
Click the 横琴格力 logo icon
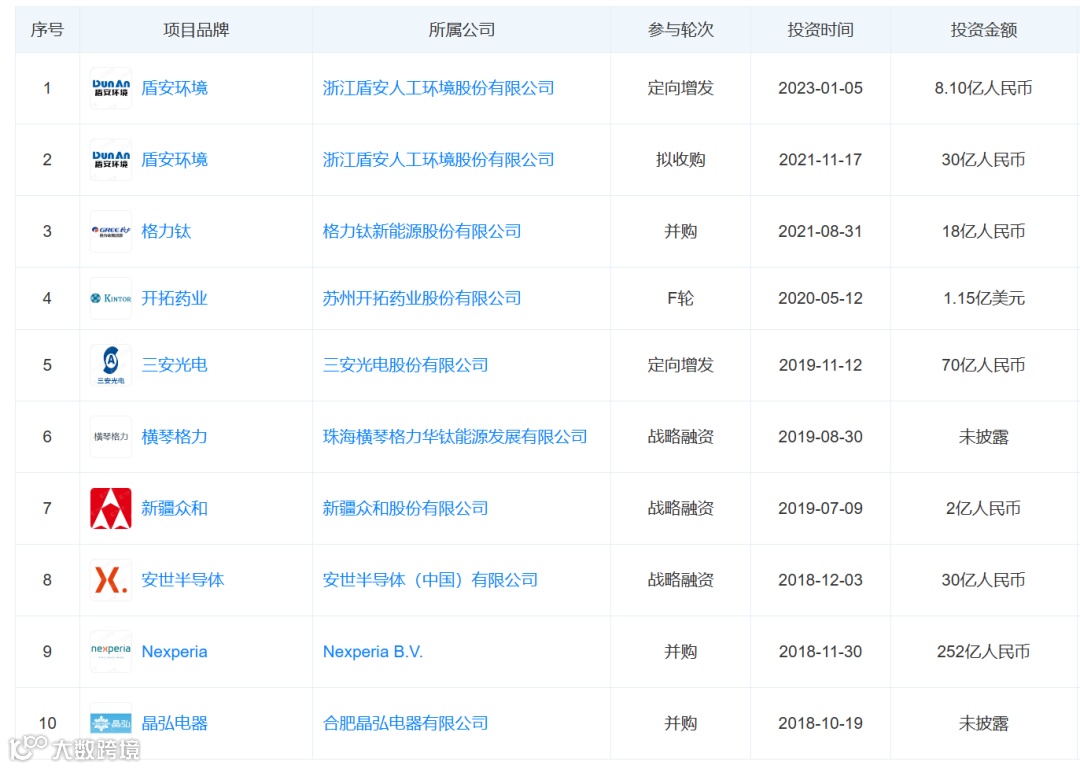click(110, 437)
